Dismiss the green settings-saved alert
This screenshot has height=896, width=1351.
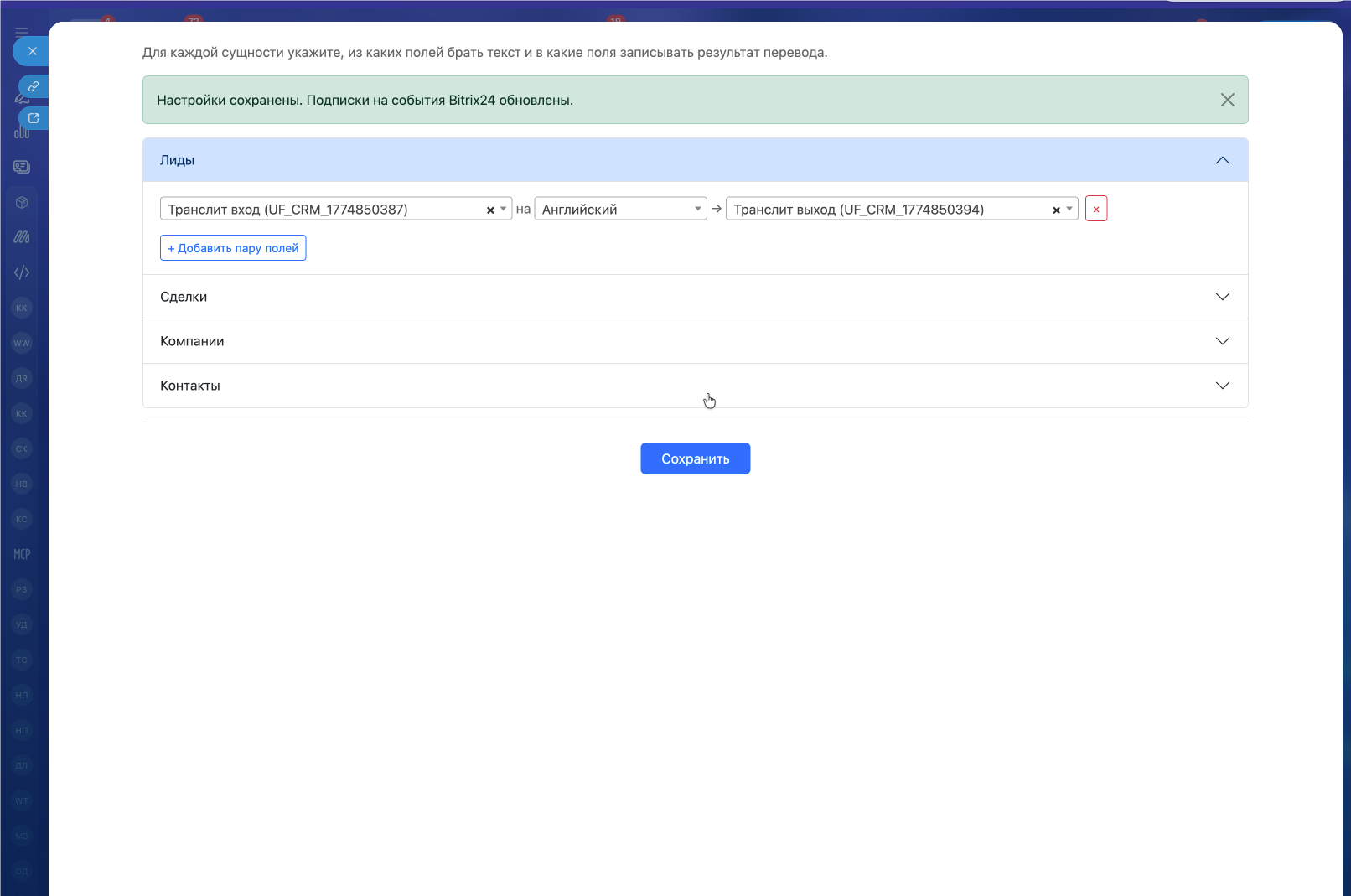[x=1227, y=100]
